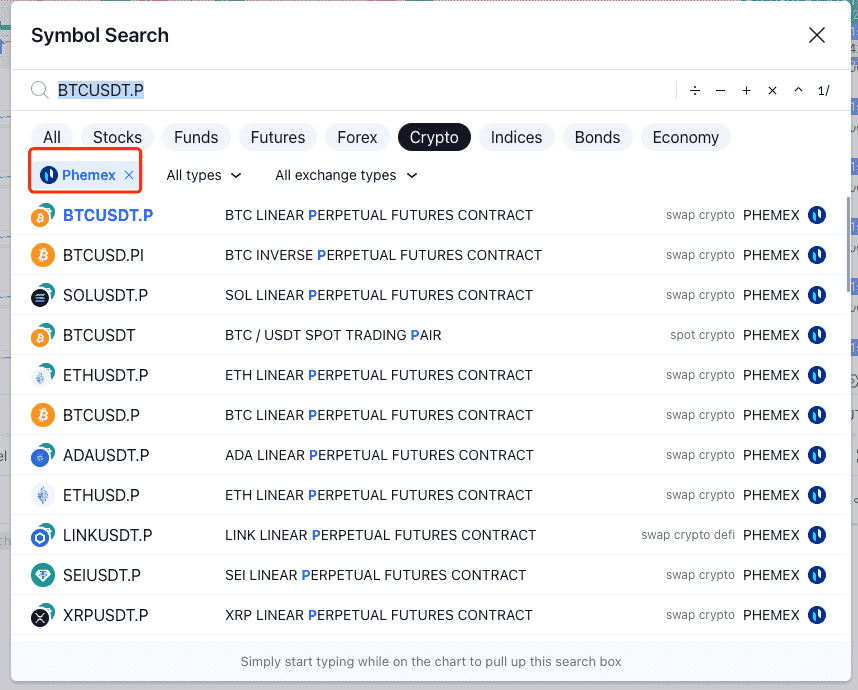Select the Futures category tab
The image size is (858, 690).
[x=277, y=137]
